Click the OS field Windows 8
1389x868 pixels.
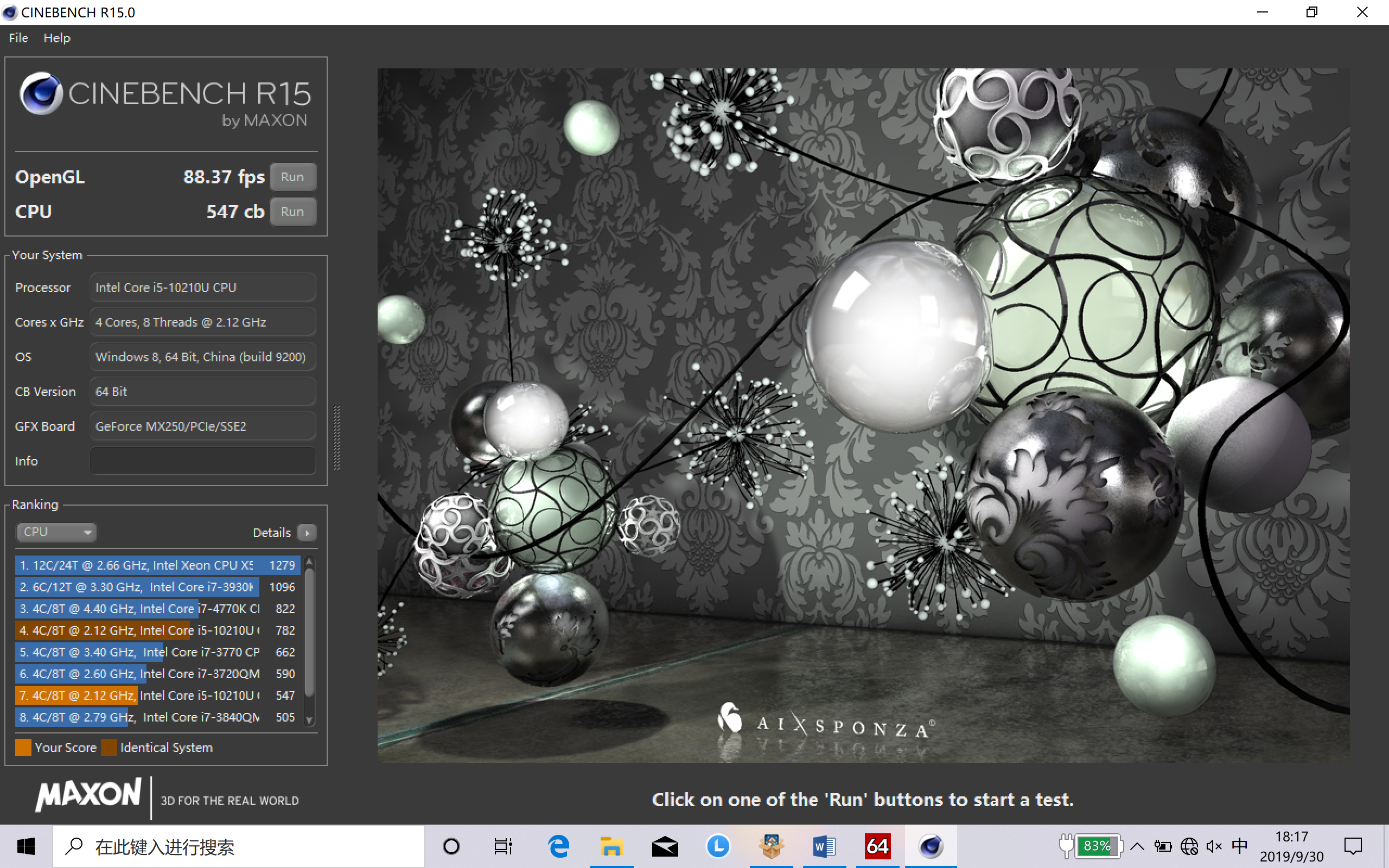pos(202,356)
